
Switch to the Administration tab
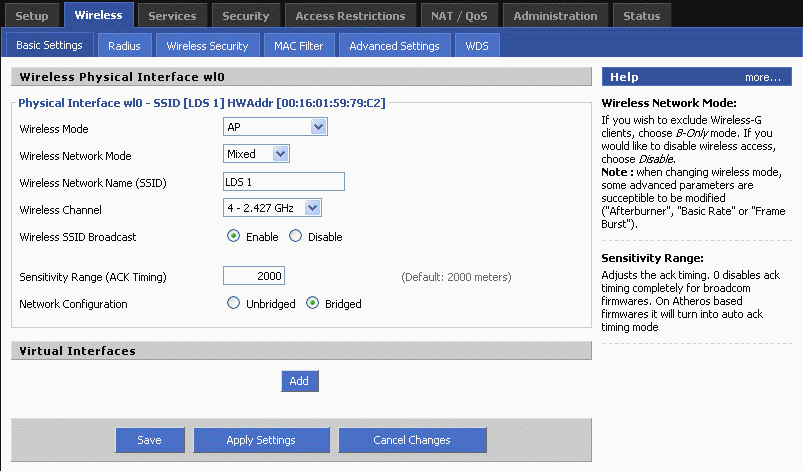(x=555, y=16)
